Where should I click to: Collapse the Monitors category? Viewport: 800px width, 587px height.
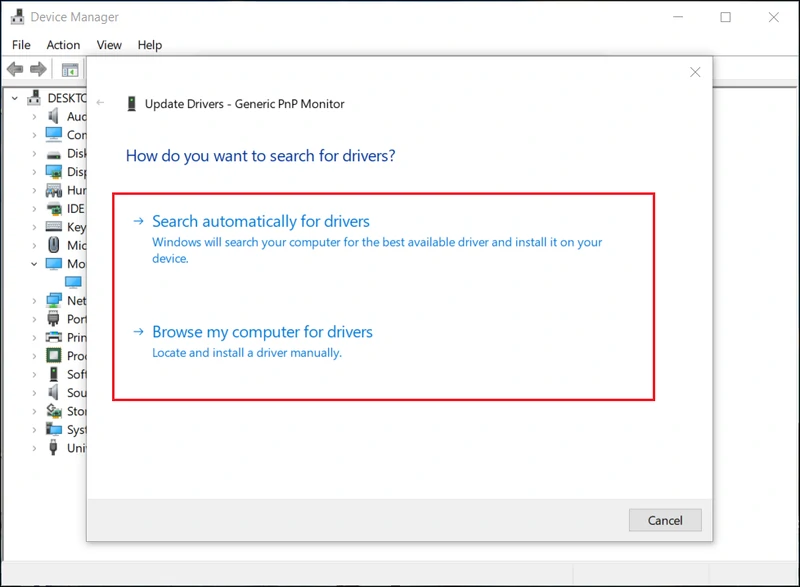[33, 264]
